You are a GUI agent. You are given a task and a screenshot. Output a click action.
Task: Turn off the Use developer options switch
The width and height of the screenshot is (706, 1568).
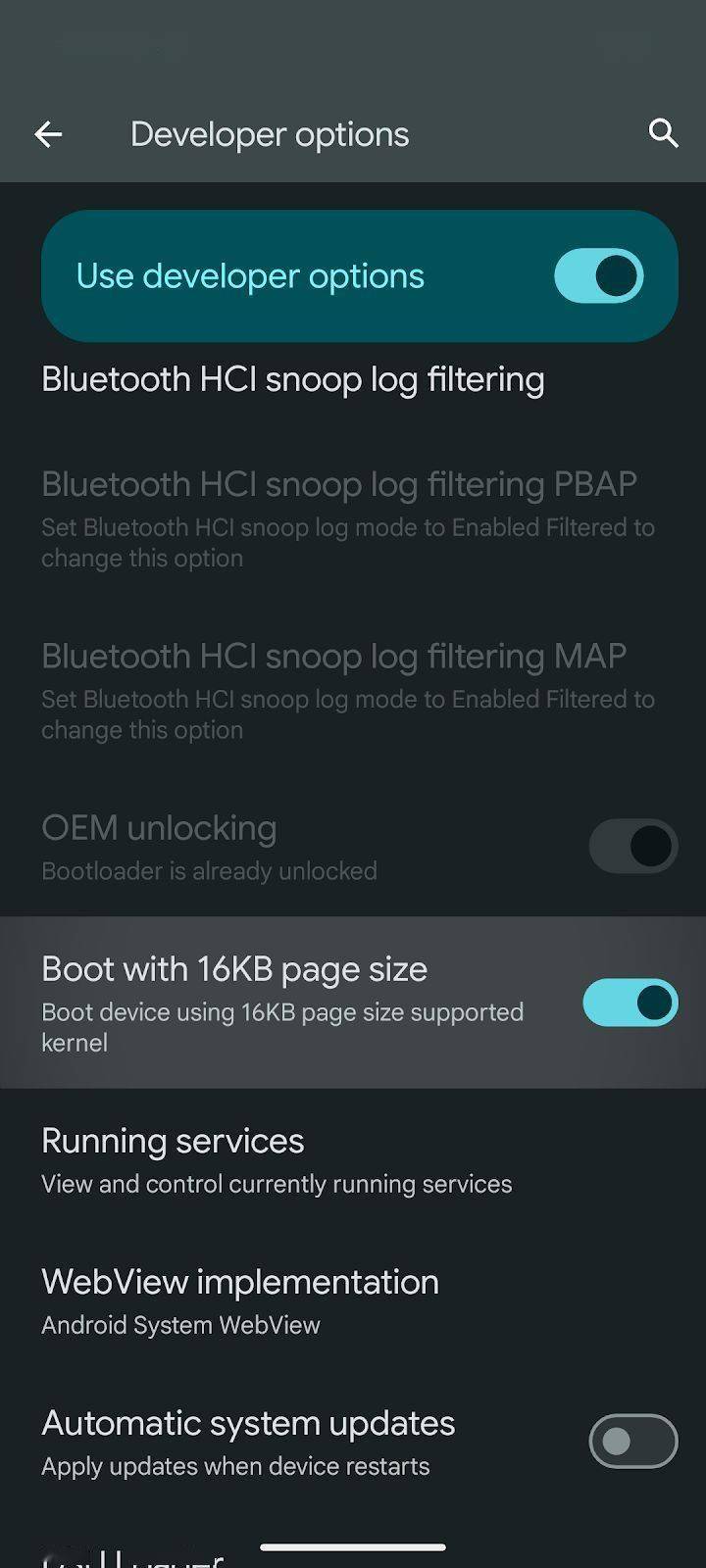(x=599, y=275)
